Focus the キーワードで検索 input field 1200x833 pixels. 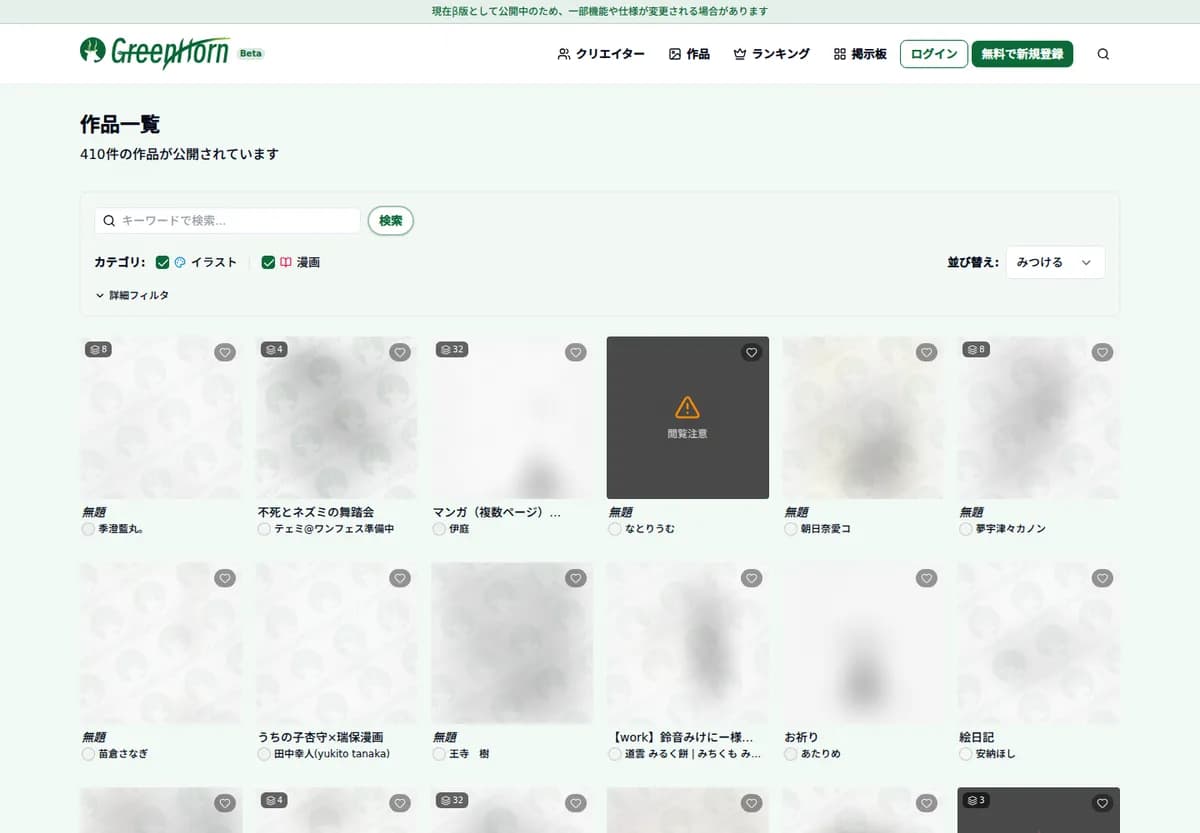coord(228,221)
